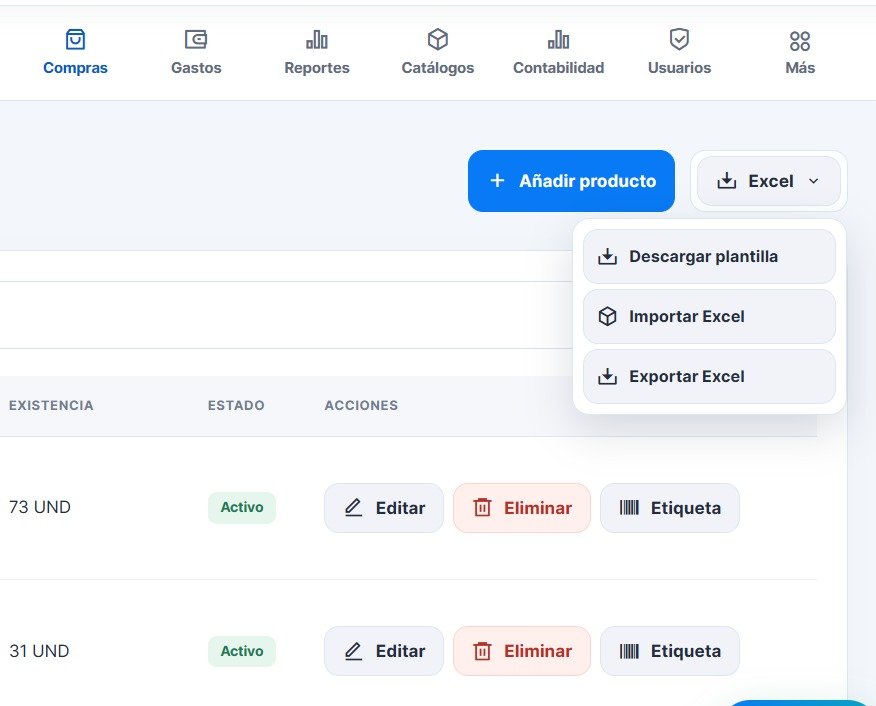Click the Usuarios shield icon
Image resolution: width=876 pixels, height=706 pixels.
(679, 40)
